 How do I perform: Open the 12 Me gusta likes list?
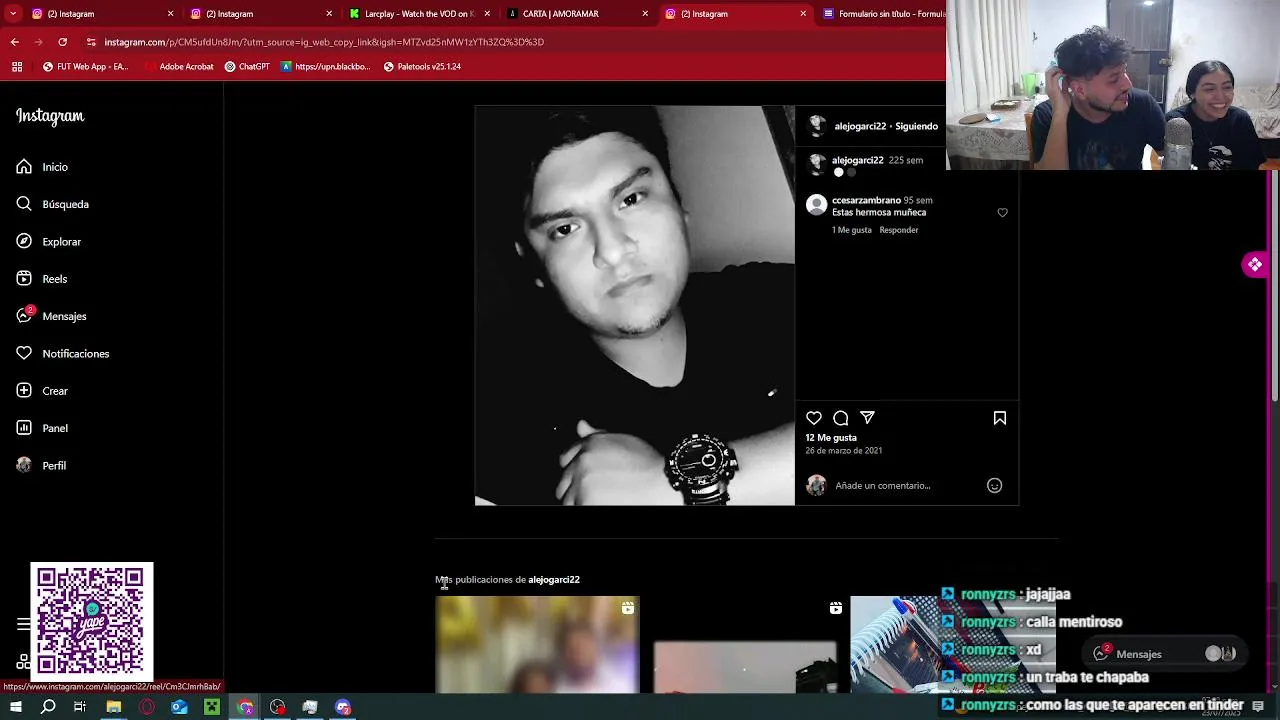click(x=831, y=438)
